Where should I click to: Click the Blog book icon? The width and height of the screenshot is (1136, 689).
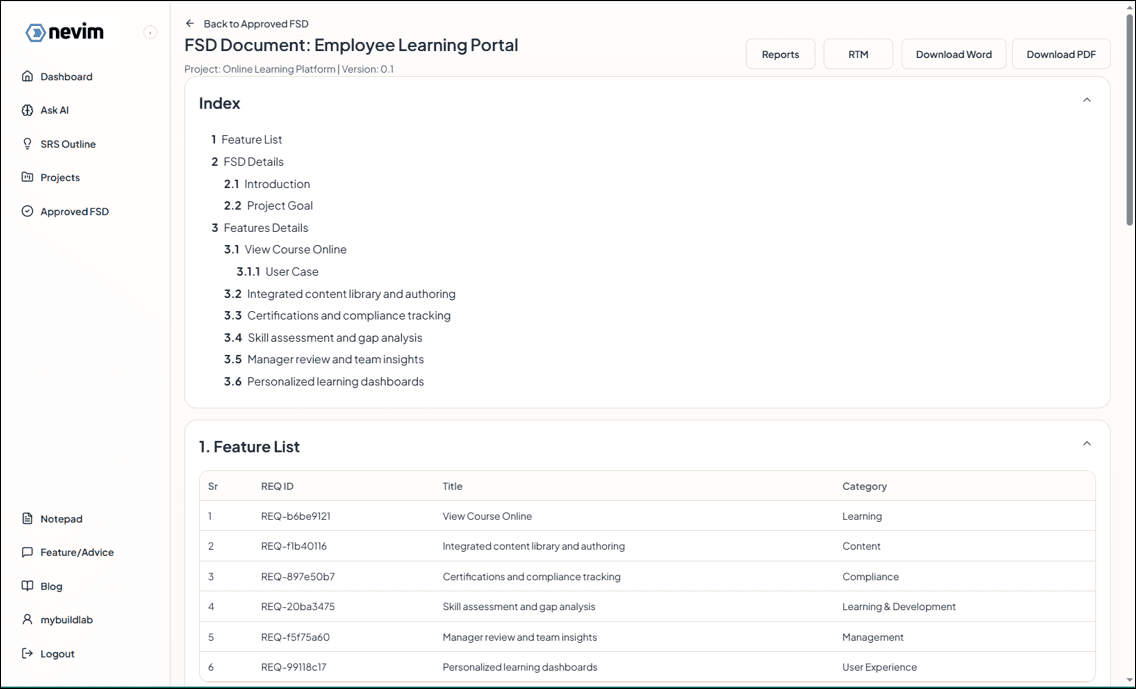pyautogui.click(x=28, y=587)
